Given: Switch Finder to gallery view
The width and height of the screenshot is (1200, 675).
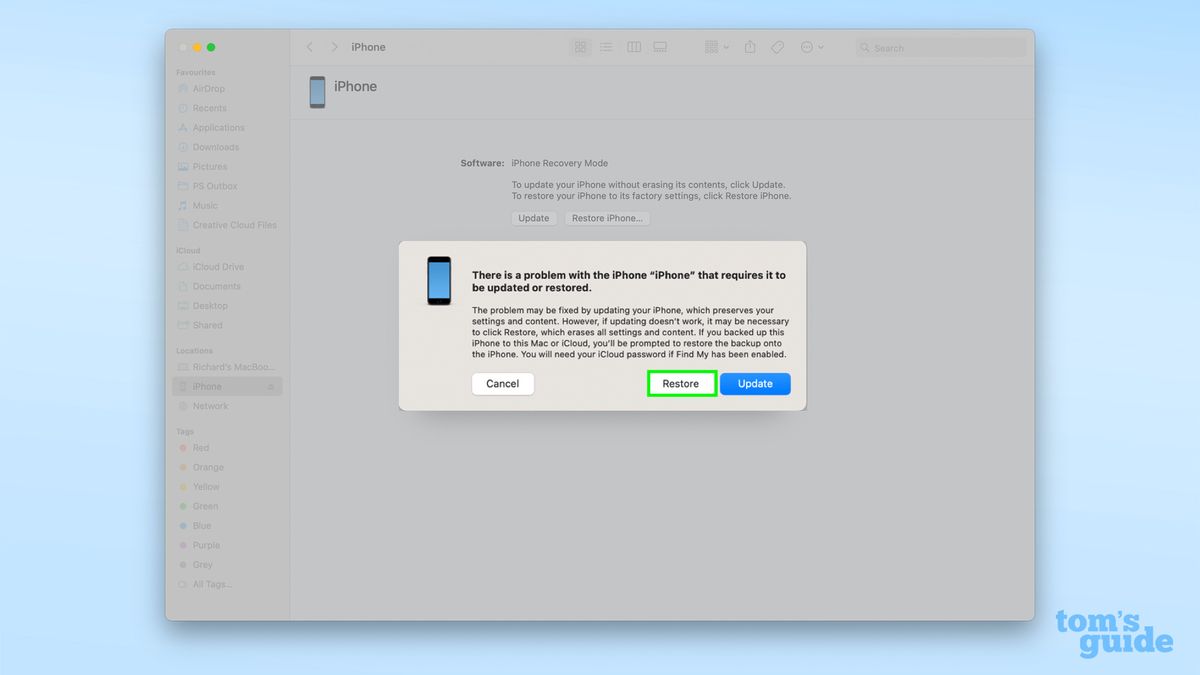Looking at the screenshot, I should tap(660, 47).
